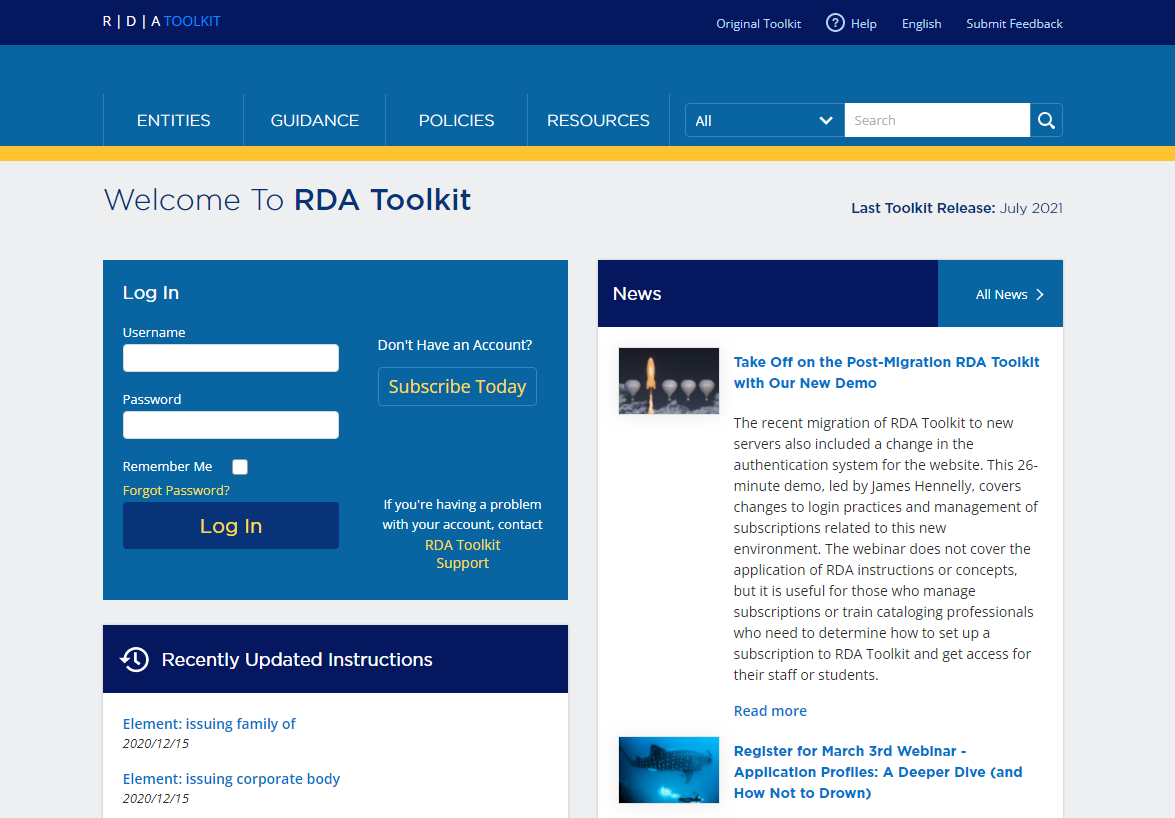
Task: Open the English language selector
Action: click(x=921, y=24)
